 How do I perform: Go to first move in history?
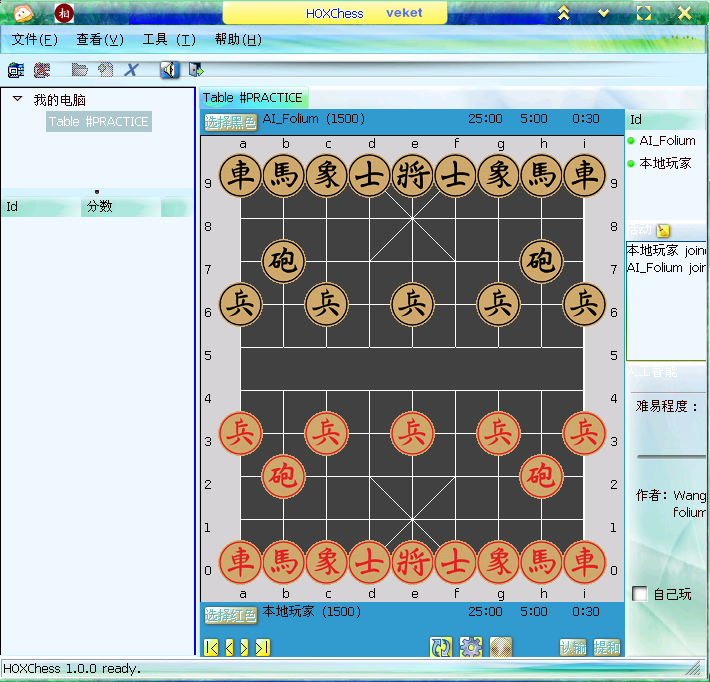tap(211, 648)
